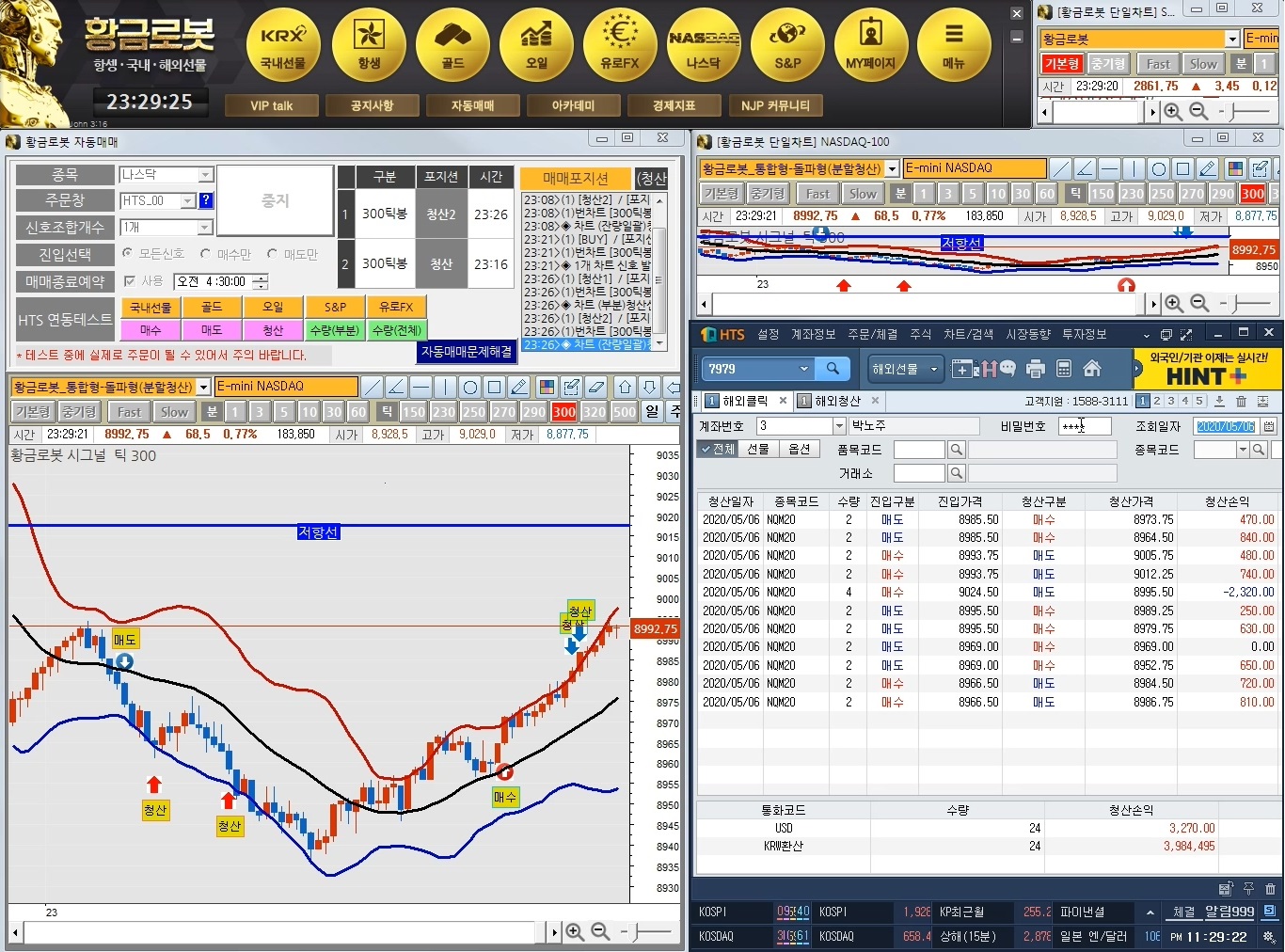Screen dimensions: 1285x952
Task: Open the 오일 round icon
Action: pyautogui.click(x=536, y=46)
